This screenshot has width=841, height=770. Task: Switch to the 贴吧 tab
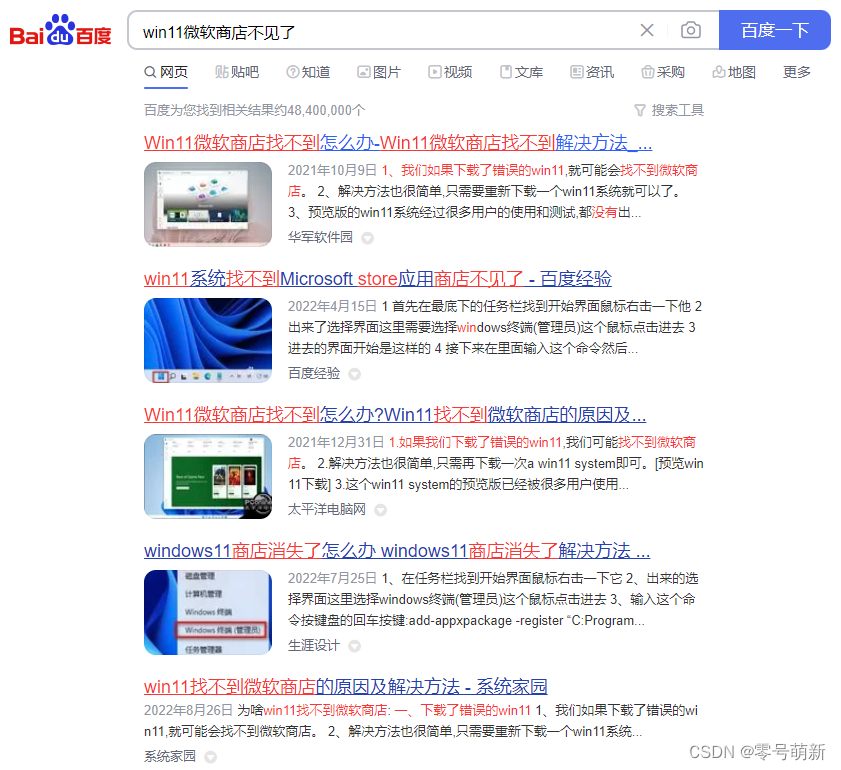tap(237, 72)
